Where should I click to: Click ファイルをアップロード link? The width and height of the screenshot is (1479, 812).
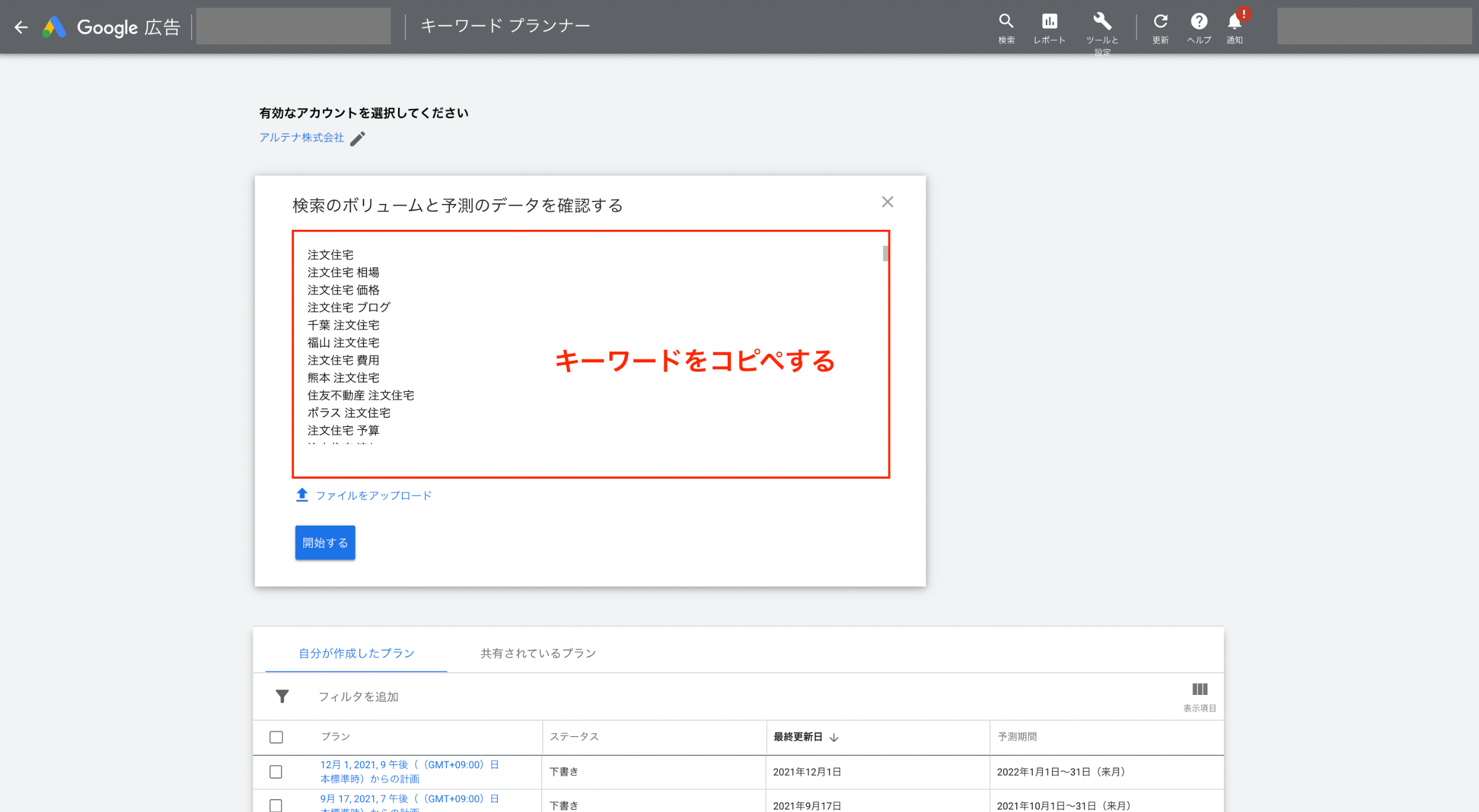[373, 495]
